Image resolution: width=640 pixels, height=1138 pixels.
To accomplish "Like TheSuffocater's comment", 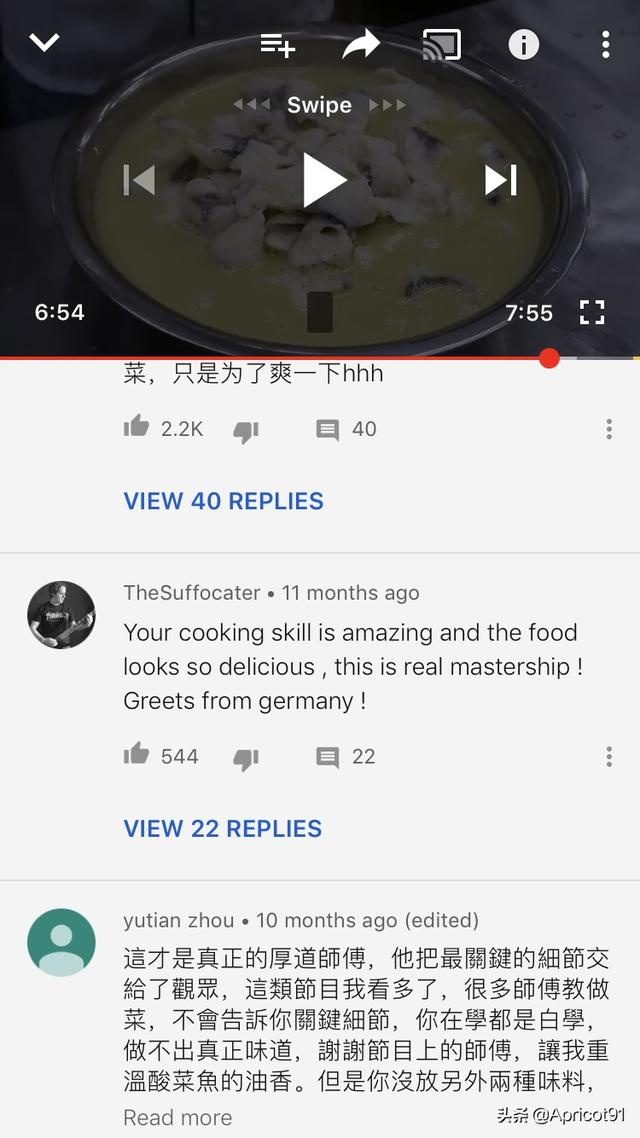I will click(x=136, y=755).
